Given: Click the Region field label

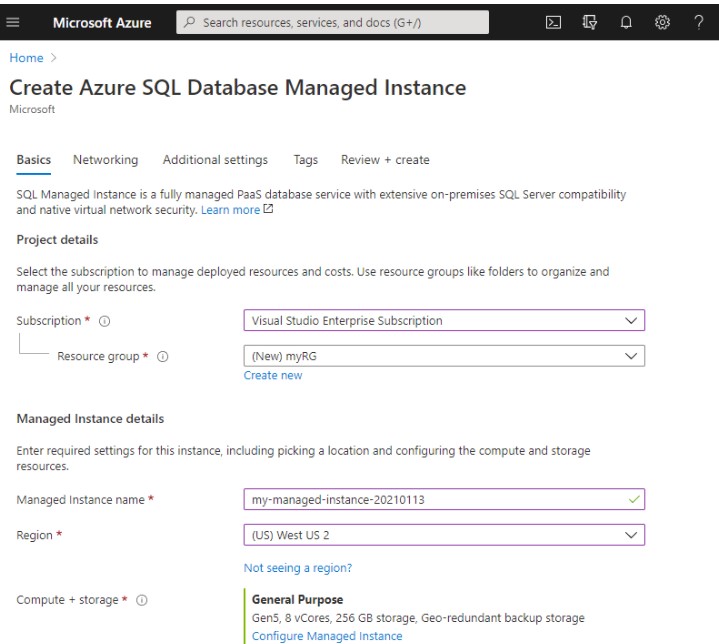Looking at the screenshot, I should click(x=34, y=535).
